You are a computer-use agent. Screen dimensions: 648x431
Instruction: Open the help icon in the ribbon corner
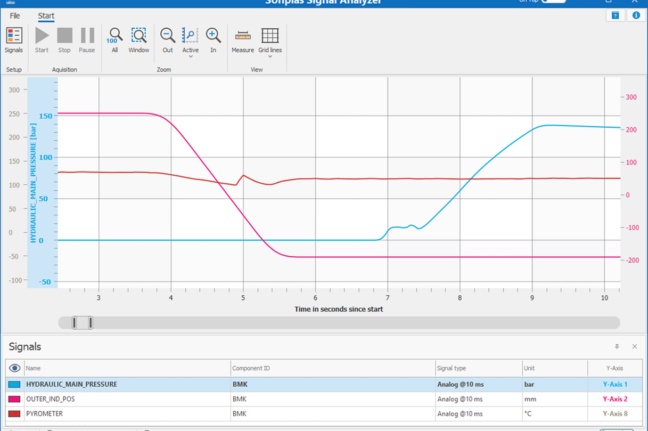[615, 15]
